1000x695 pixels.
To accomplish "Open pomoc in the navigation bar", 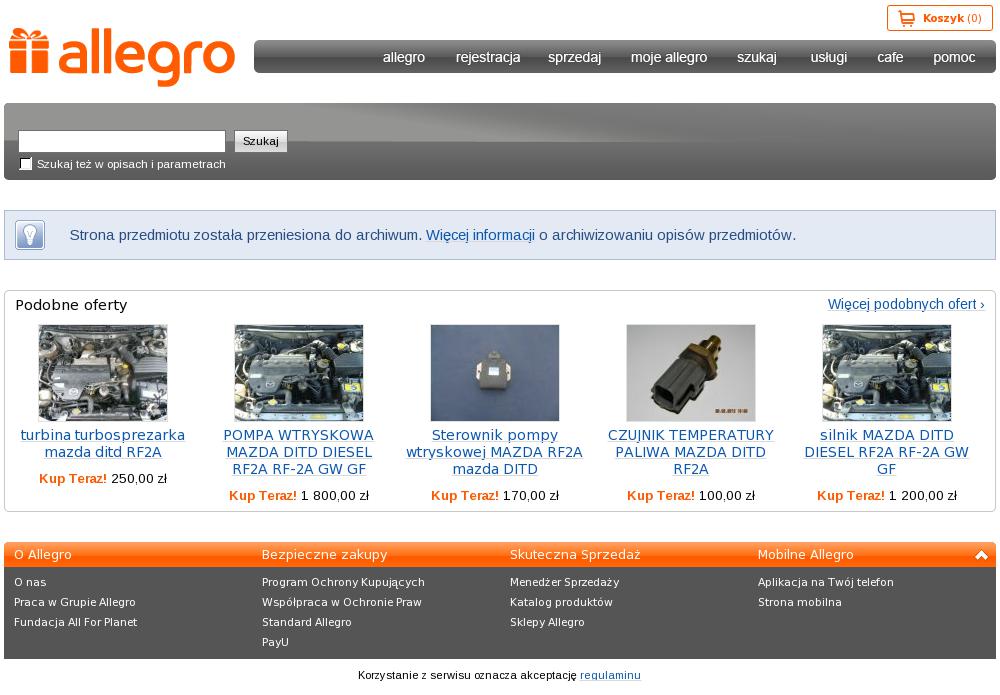I will [x=954, y=57].
